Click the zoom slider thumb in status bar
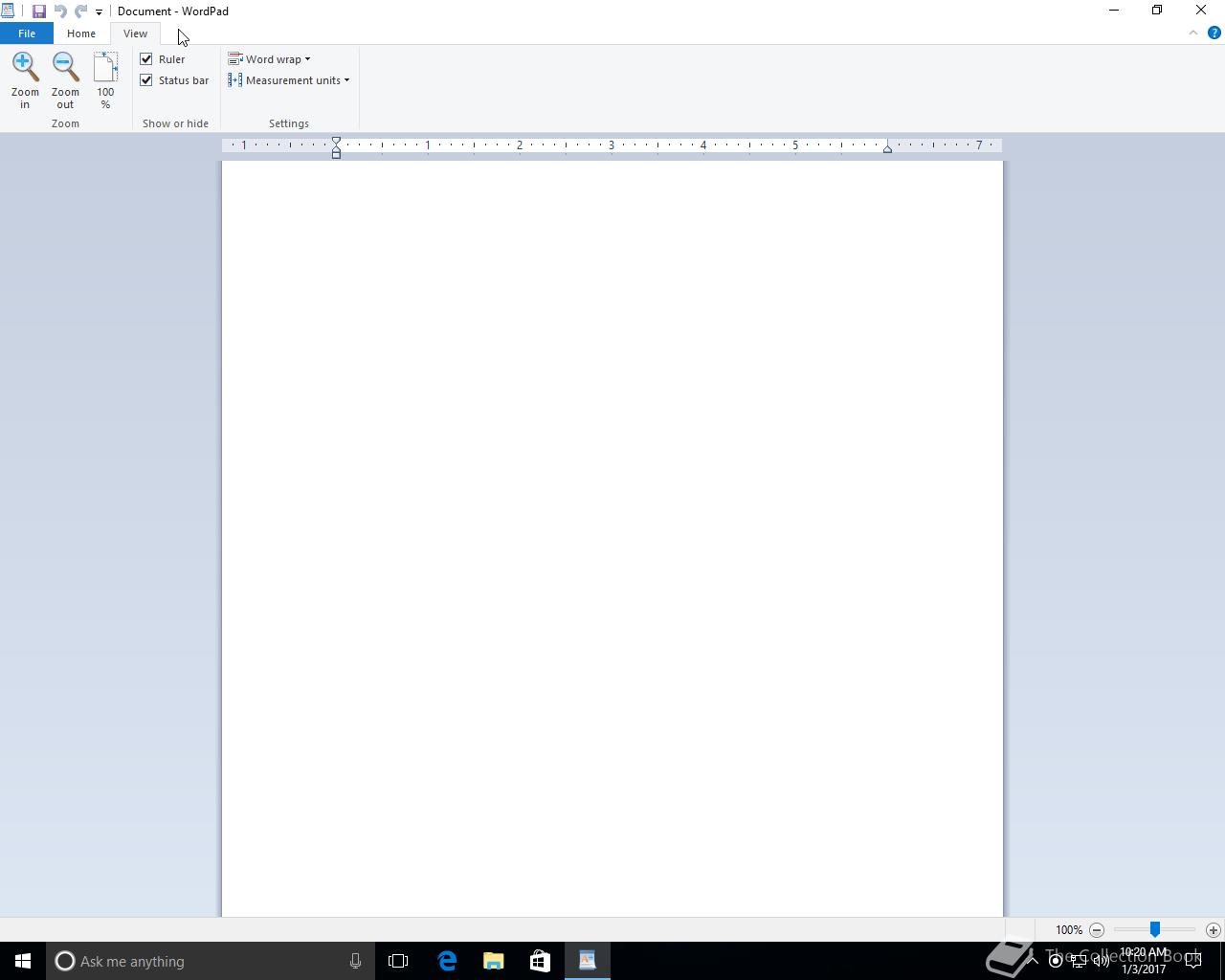Viewport: 1225px width, 980px height. coord(1155,929)
